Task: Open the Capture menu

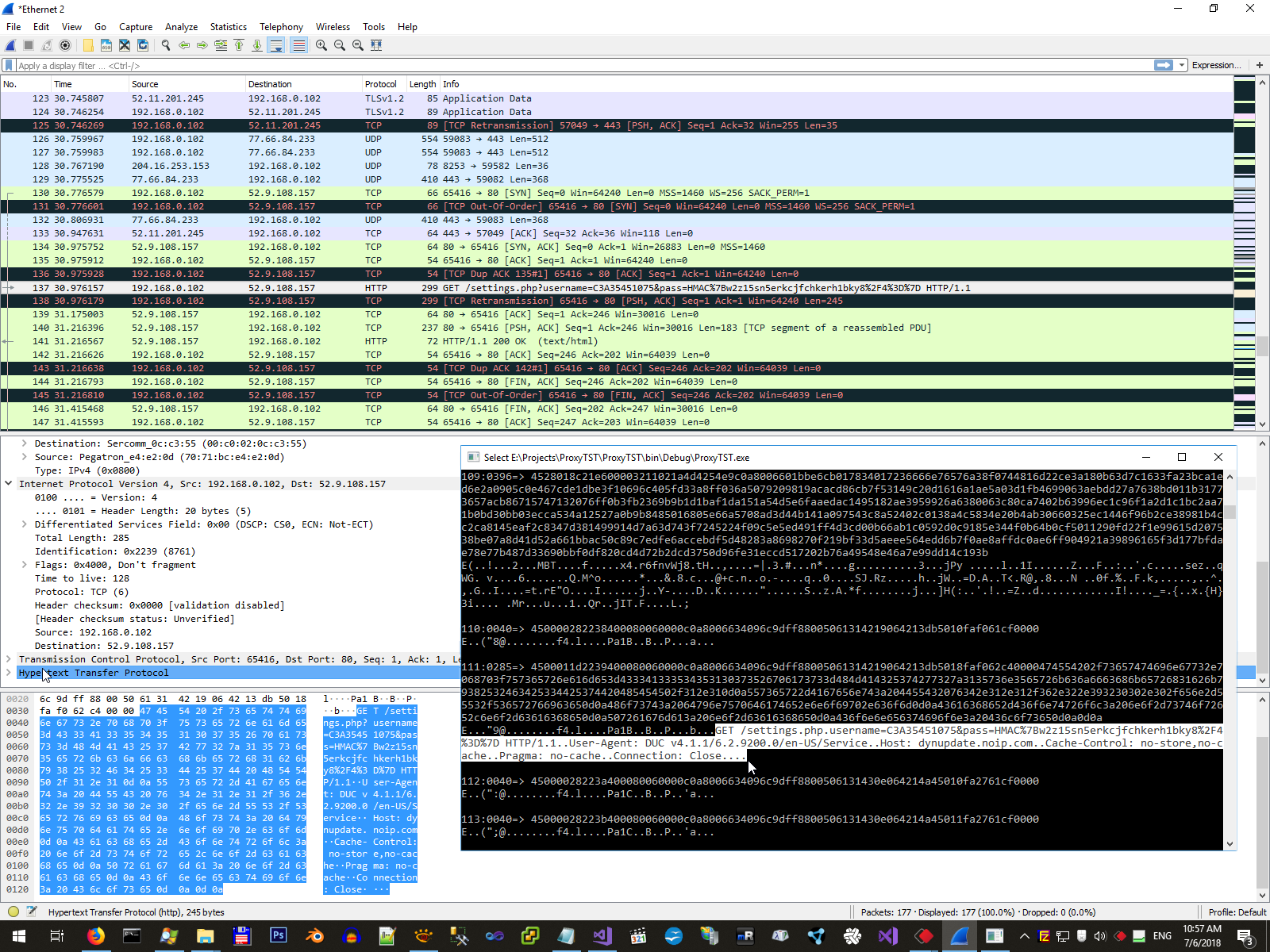Action: [136, 26]
